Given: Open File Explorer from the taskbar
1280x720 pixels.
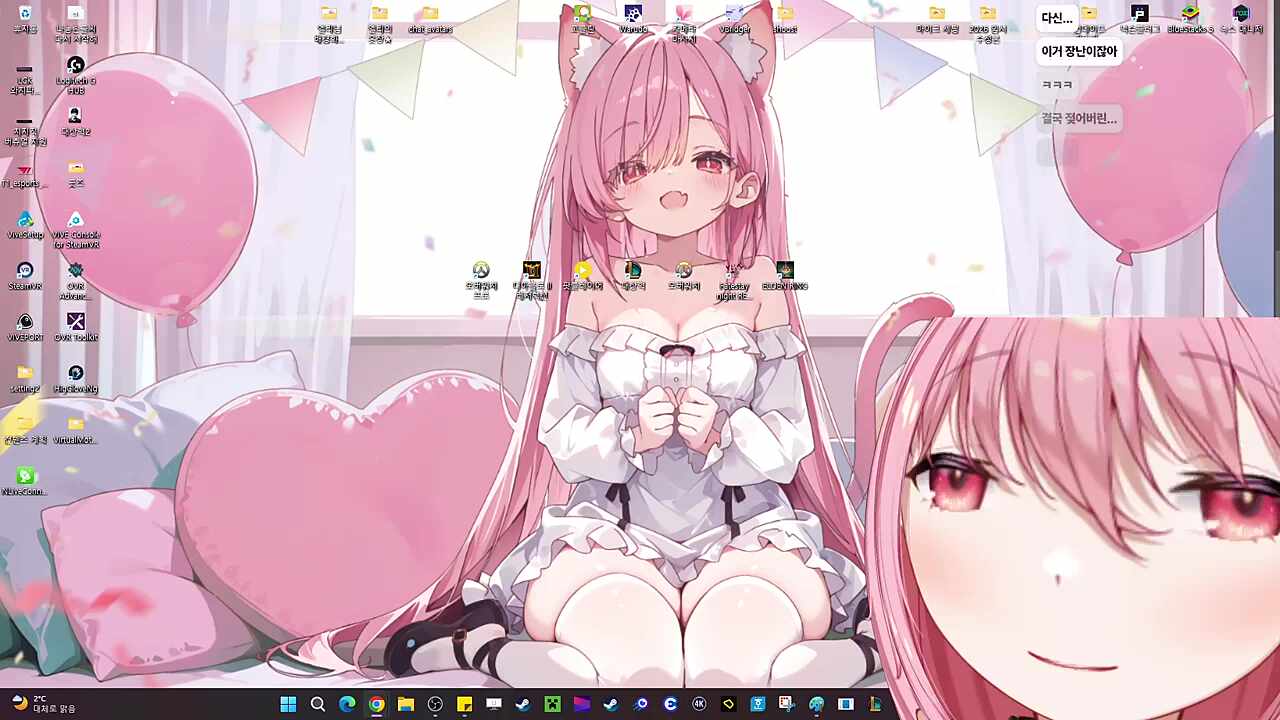Looking at the screenshot, I should 405,704.
